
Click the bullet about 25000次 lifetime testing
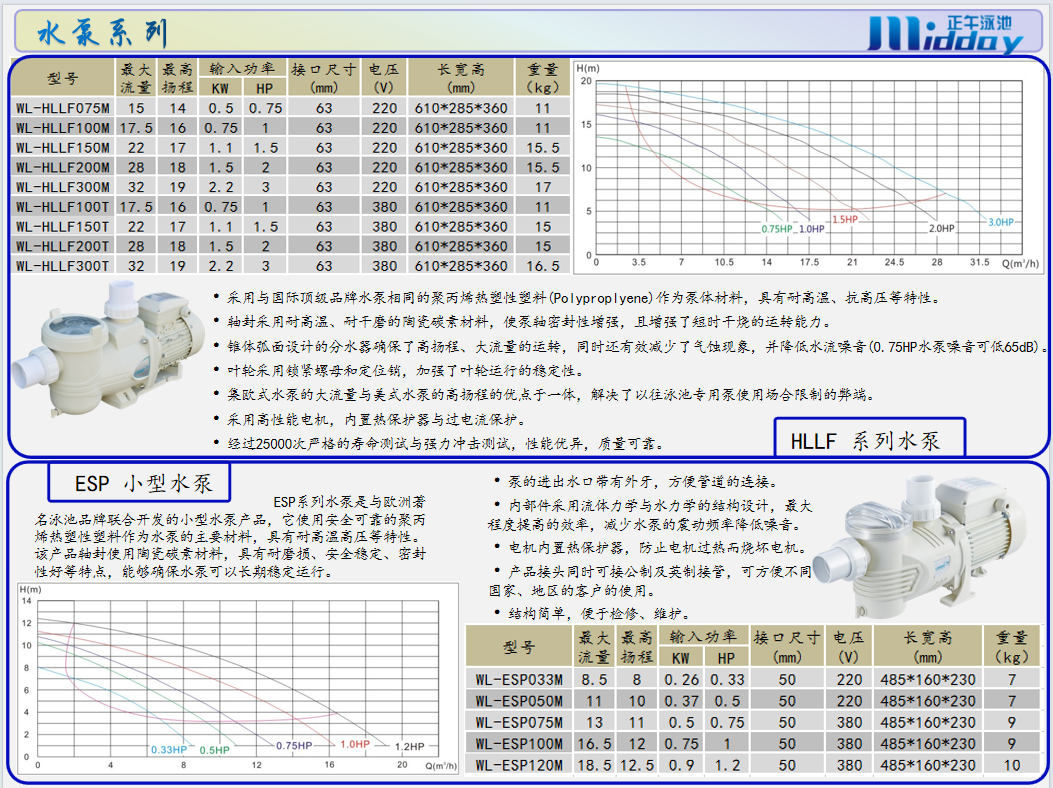point(439,443)
